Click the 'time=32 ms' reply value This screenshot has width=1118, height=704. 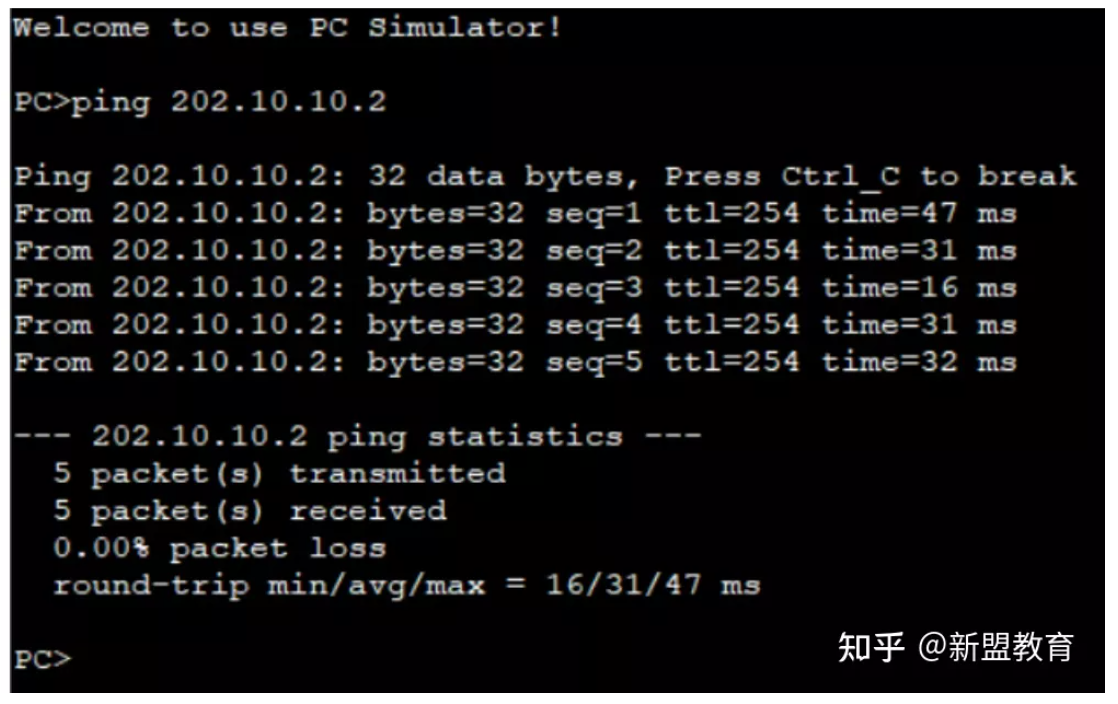click(x=918, y=362)
